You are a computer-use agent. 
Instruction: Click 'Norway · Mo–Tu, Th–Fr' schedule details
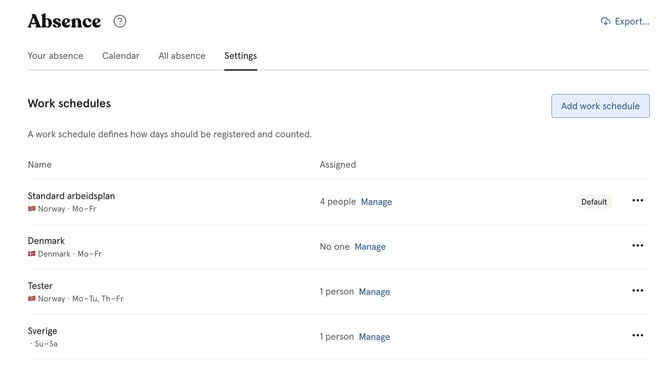[x=80, y=299]
